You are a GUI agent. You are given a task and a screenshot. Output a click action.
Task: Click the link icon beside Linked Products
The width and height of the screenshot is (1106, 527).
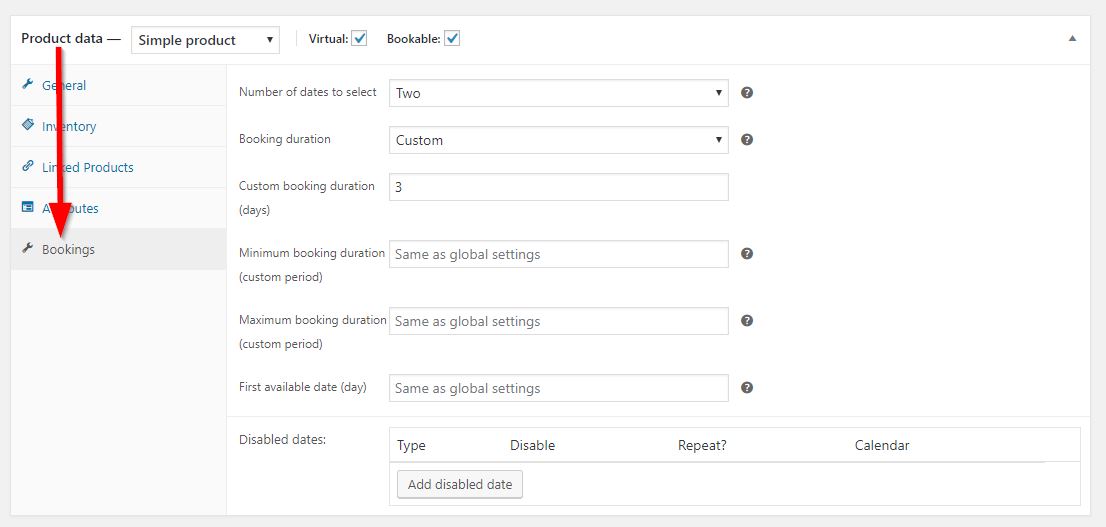point(28,167)
